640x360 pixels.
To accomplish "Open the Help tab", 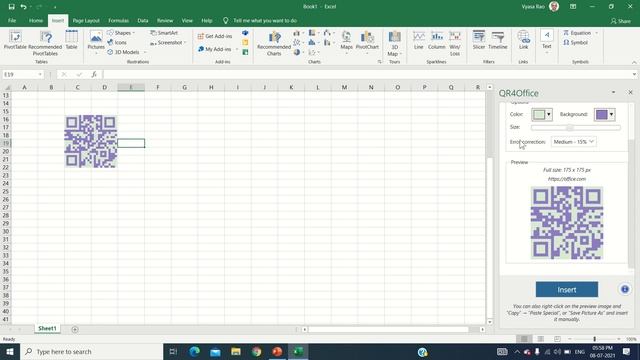I will coord(207,20).
